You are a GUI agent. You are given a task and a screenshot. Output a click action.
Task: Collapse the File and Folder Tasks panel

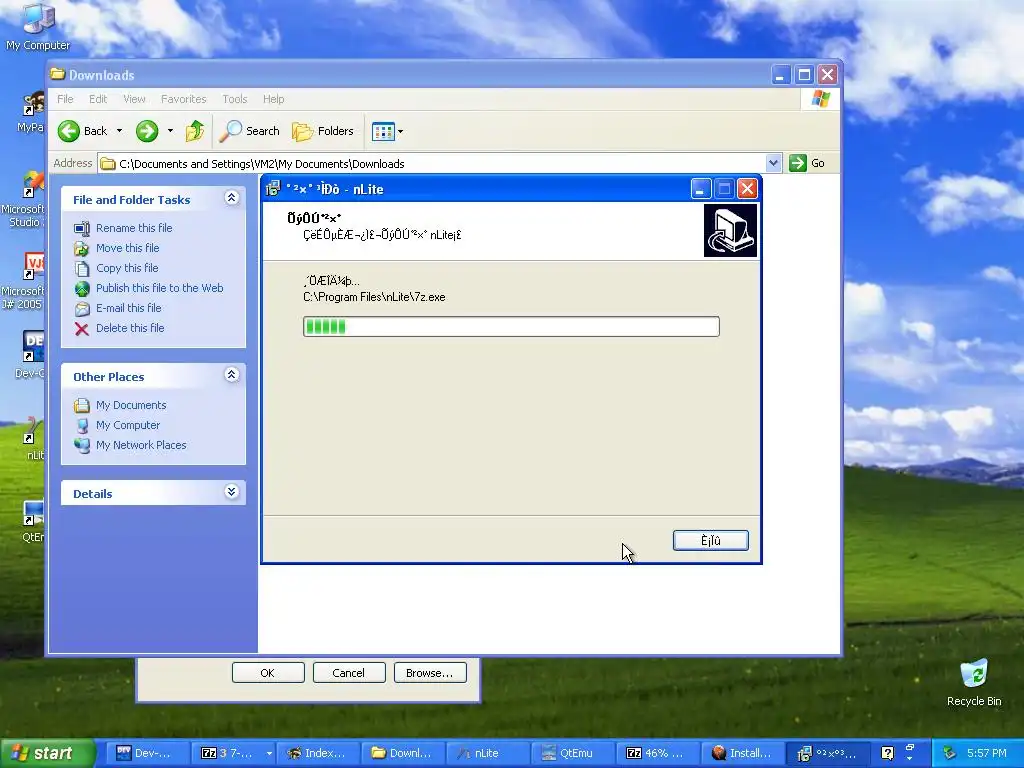tap(232, 198)
